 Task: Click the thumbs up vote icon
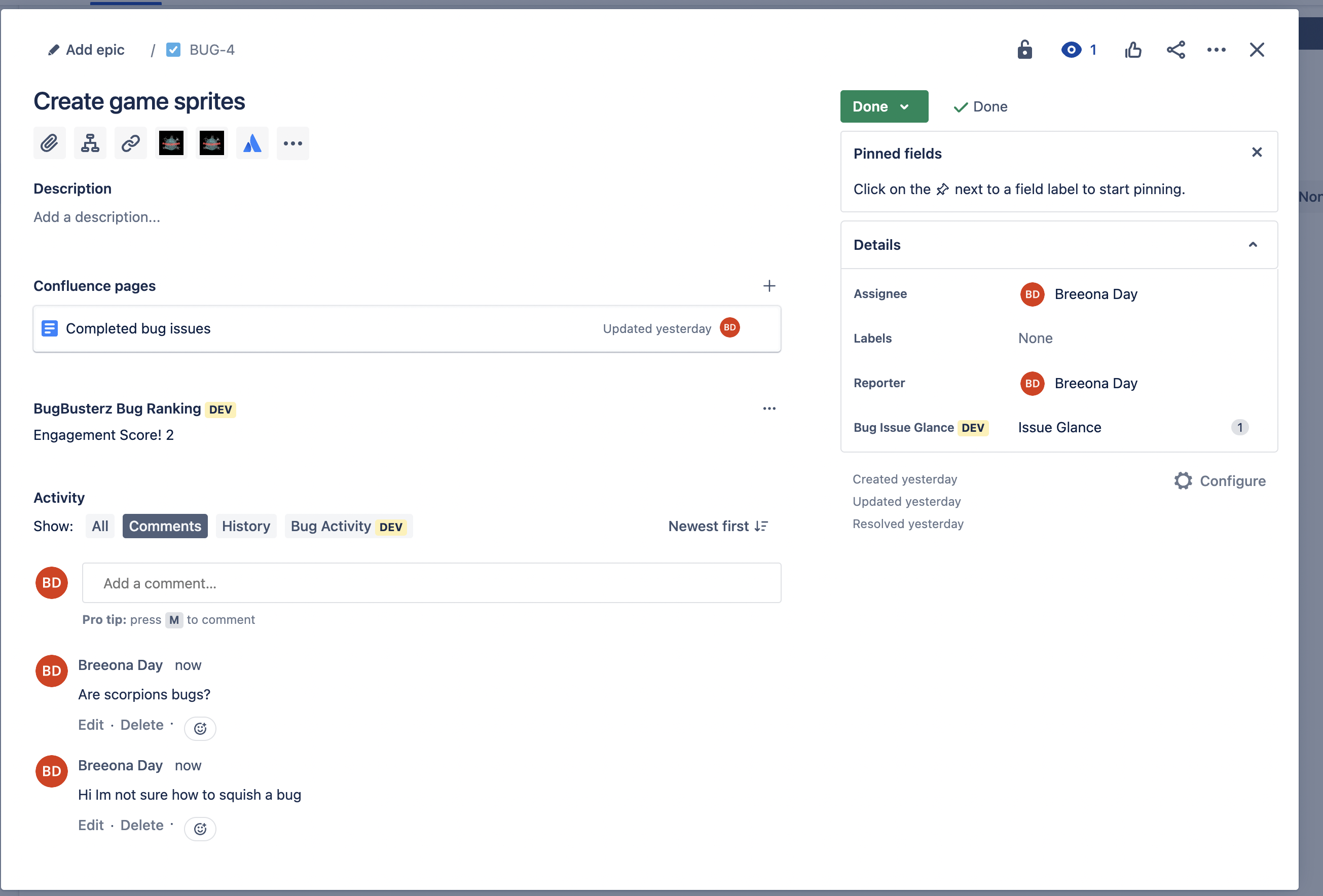coord(1133,50)
